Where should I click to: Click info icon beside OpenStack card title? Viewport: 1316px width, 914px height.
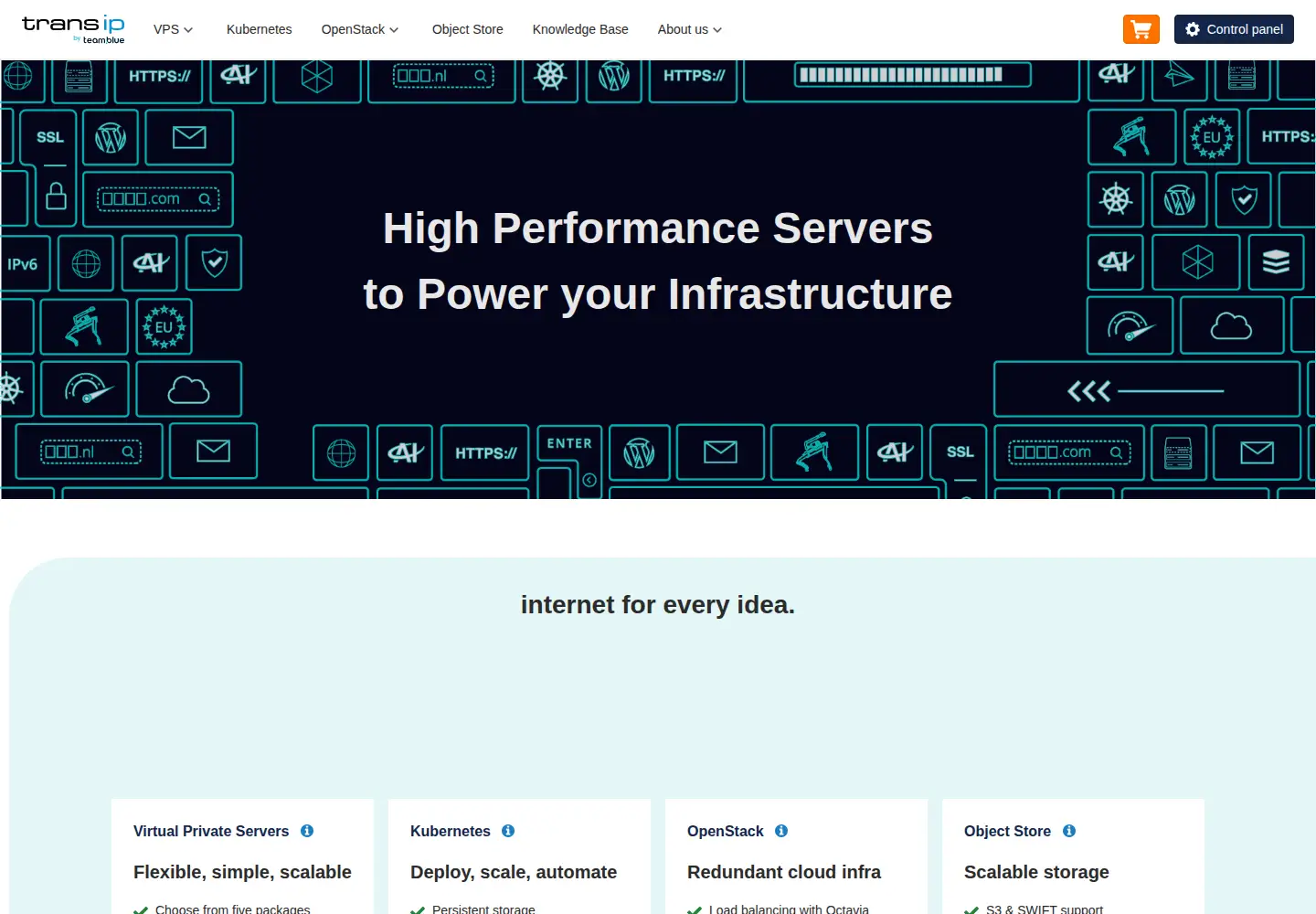point(781,831)
